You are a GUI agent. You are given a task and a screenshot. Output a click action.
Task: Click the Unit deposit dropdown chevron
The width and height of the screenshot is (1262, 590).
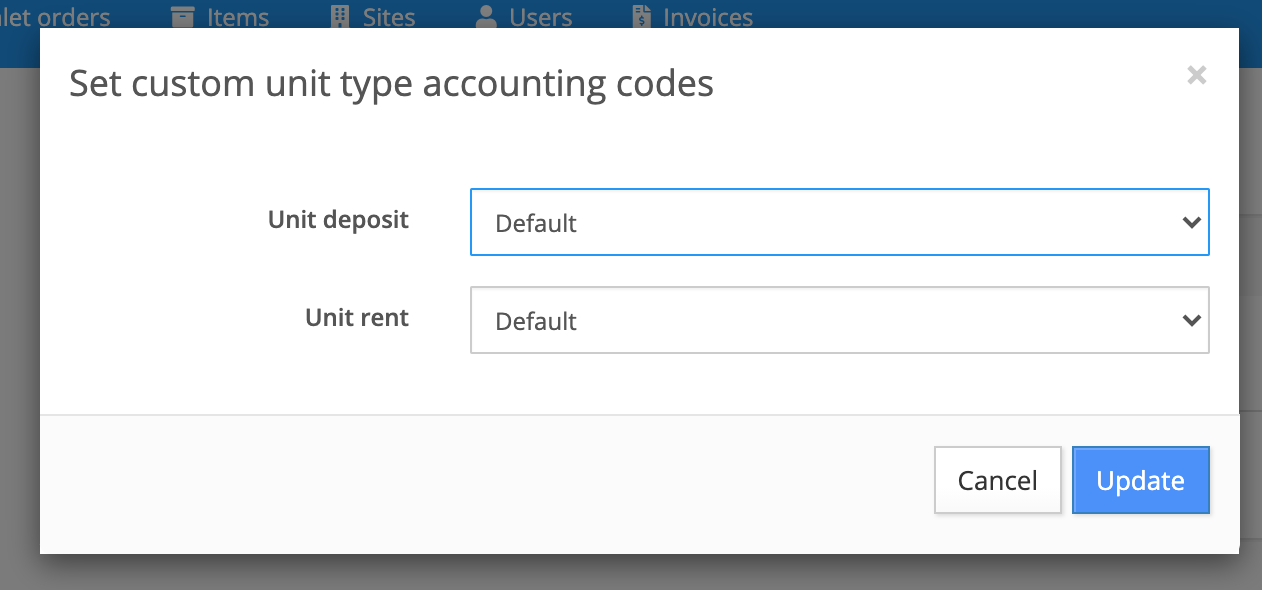tap(1190, 221)
